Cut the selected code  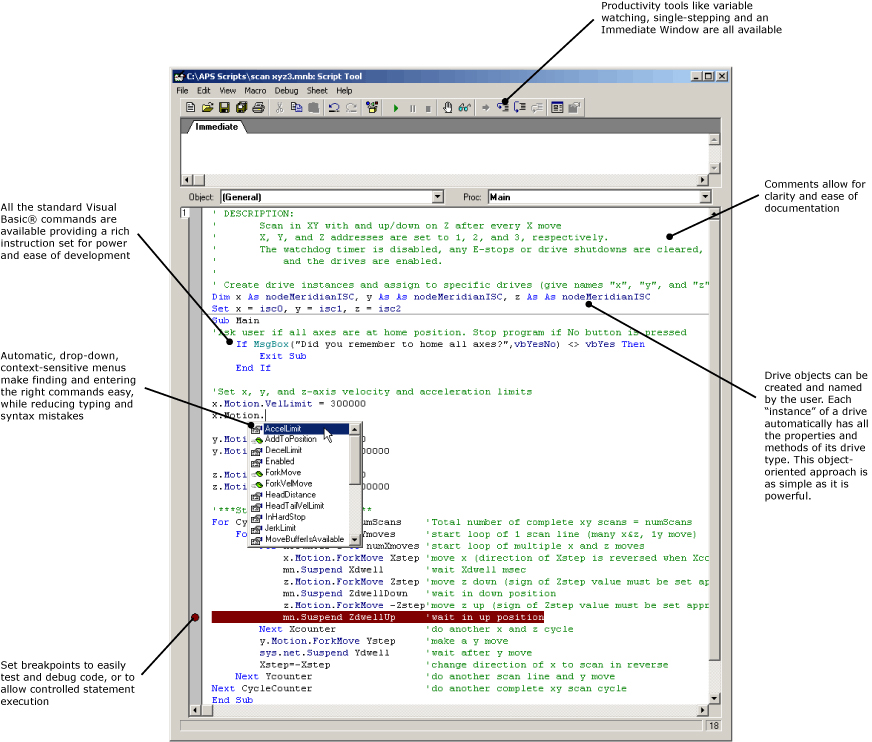click(x=281, y=107)
